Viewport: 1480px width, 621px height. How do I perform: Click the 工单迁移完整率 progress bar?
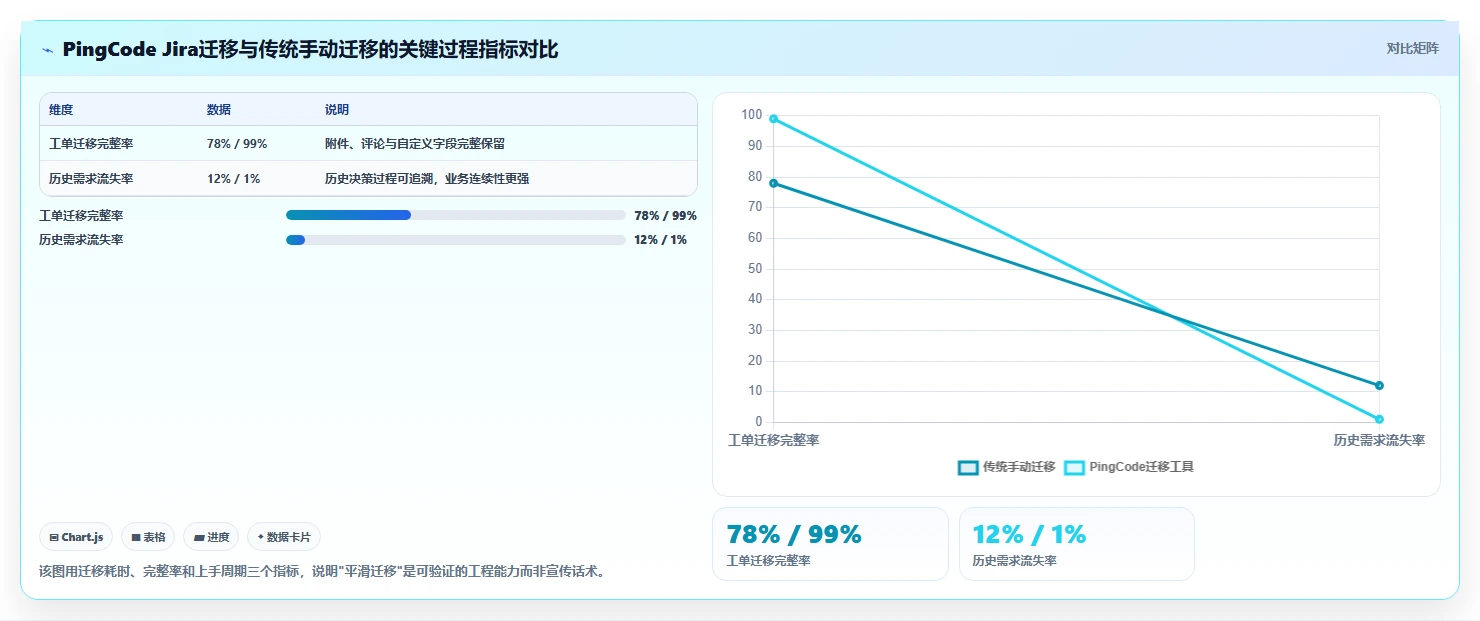[455, 215]
